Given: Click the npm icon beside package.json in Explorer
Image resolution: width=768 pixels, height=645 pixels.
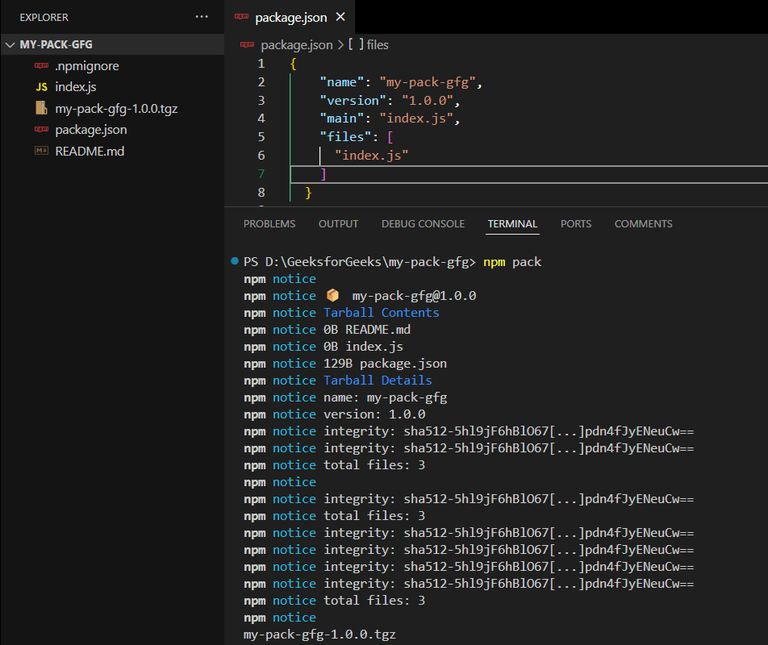Looking at the screenshot, I should pos(41,130).
